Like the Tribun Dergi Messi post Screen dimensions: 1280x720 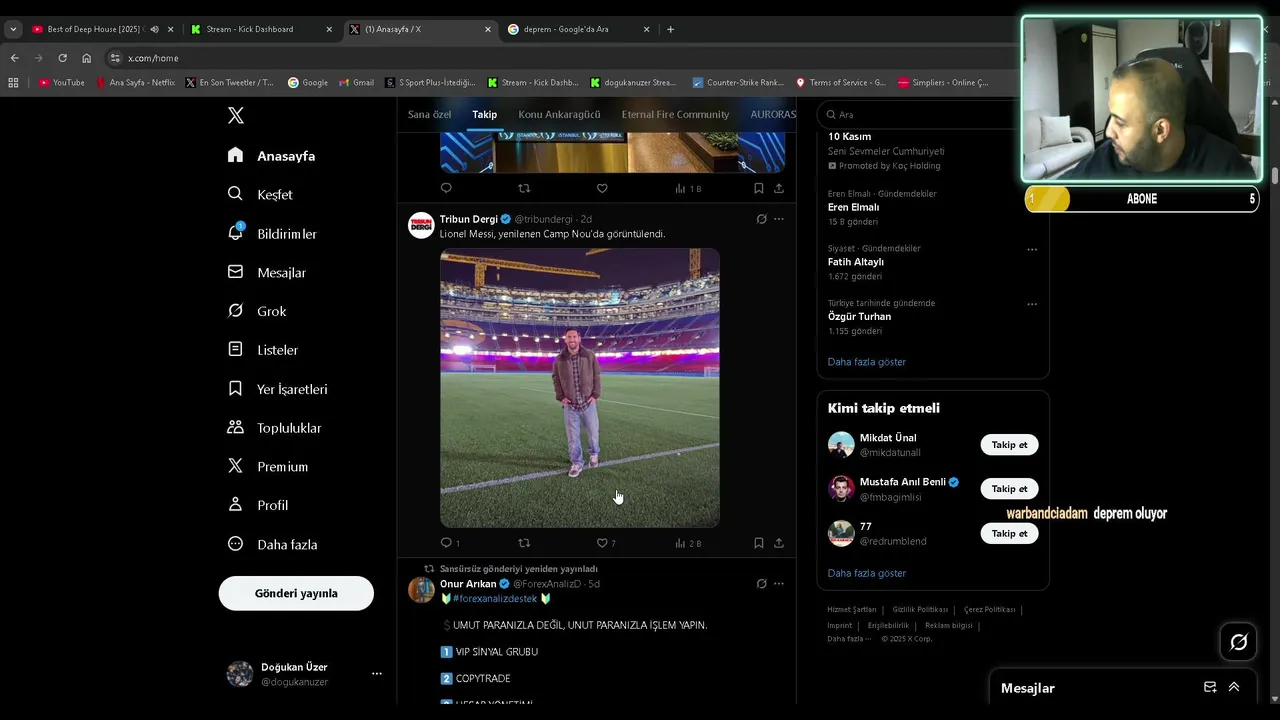coord(602,543)
